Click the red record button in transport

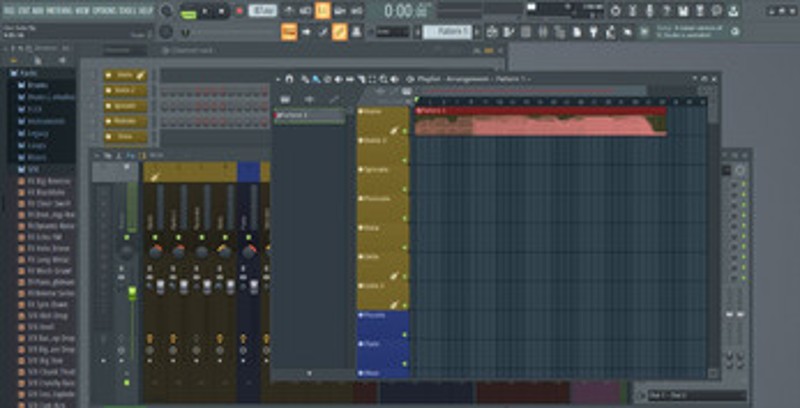pos(239,11)
